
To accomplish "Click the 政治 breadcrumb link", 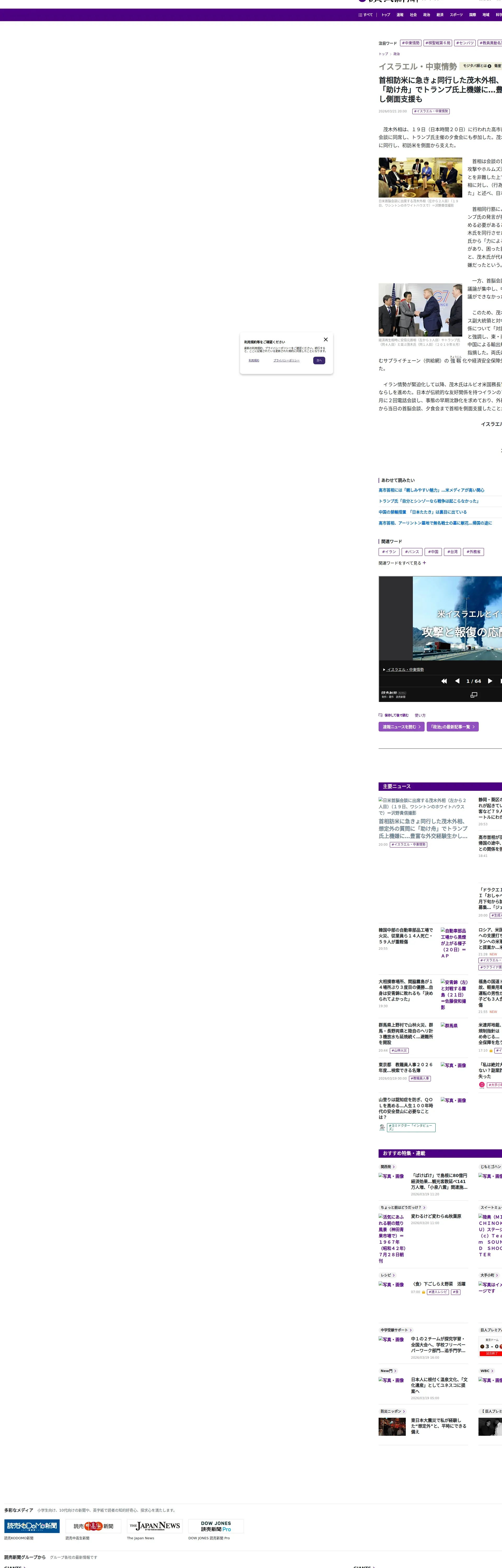I will pyautogui.click(x=397, y=54).
